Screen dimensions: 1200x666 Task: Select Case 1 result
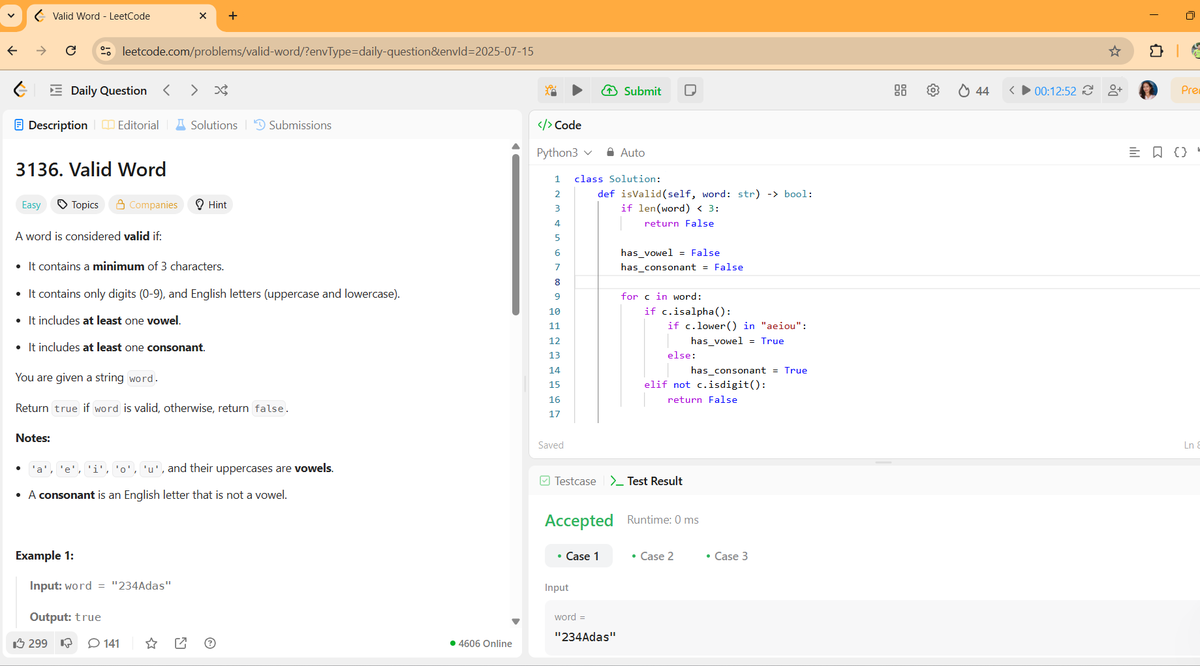point(577,556)
